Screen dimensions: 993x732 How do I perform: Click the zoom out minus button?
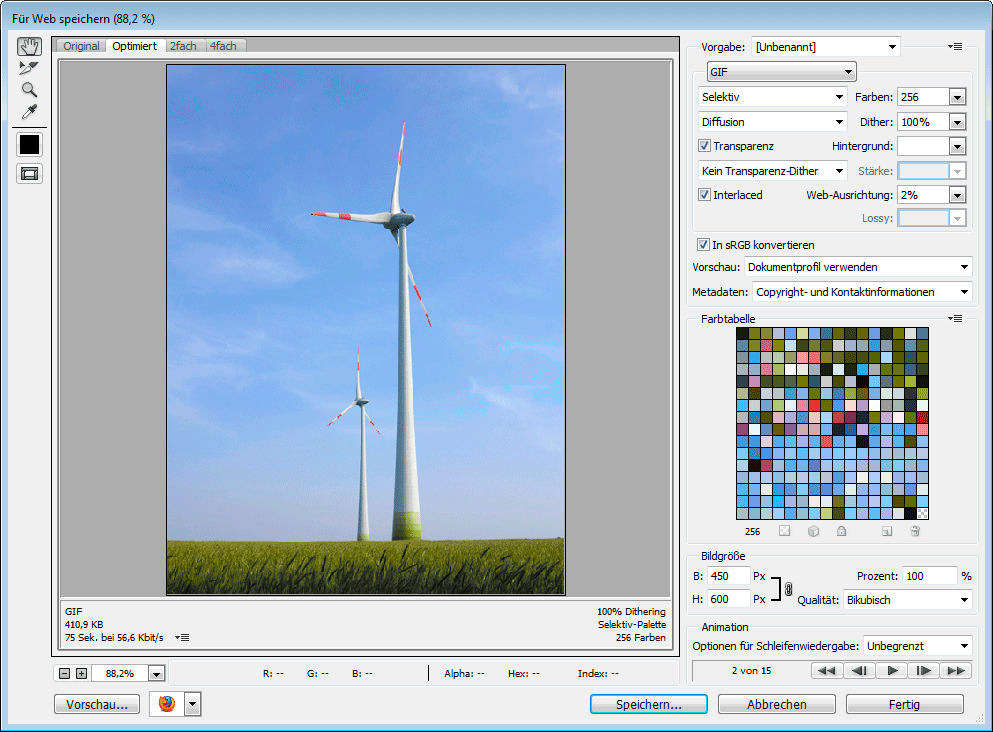tap(65, 673)
